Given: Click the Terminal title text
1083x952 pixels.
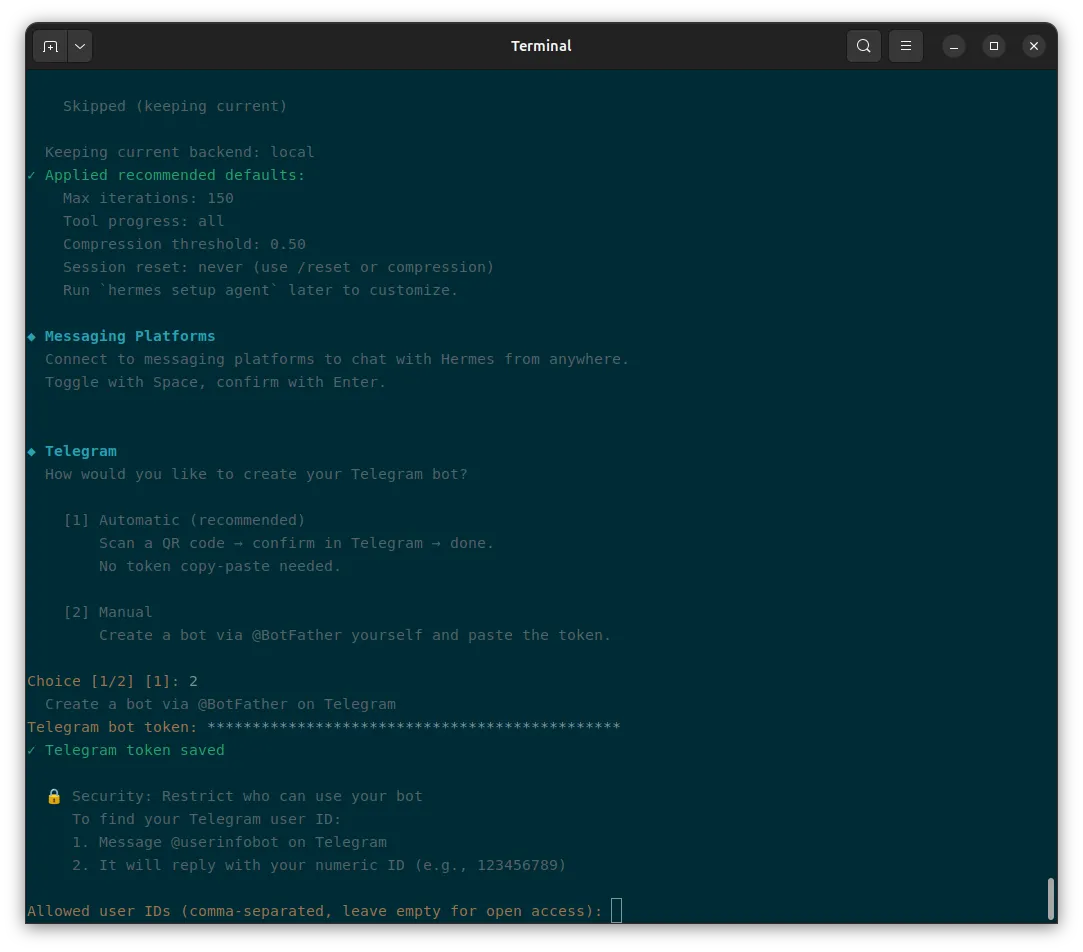Looking at the screenshot, I should [x=541, y=46].
